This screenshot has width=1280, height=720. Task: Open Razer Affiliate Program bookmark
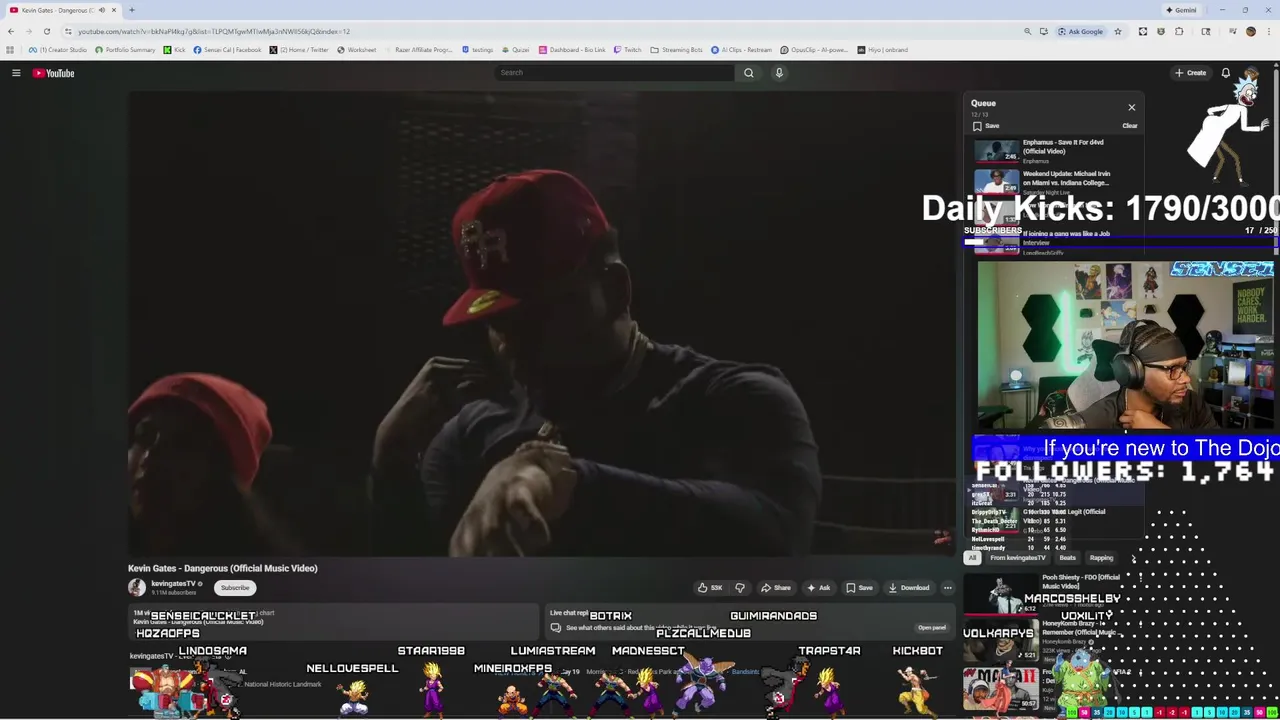[418, 50]
